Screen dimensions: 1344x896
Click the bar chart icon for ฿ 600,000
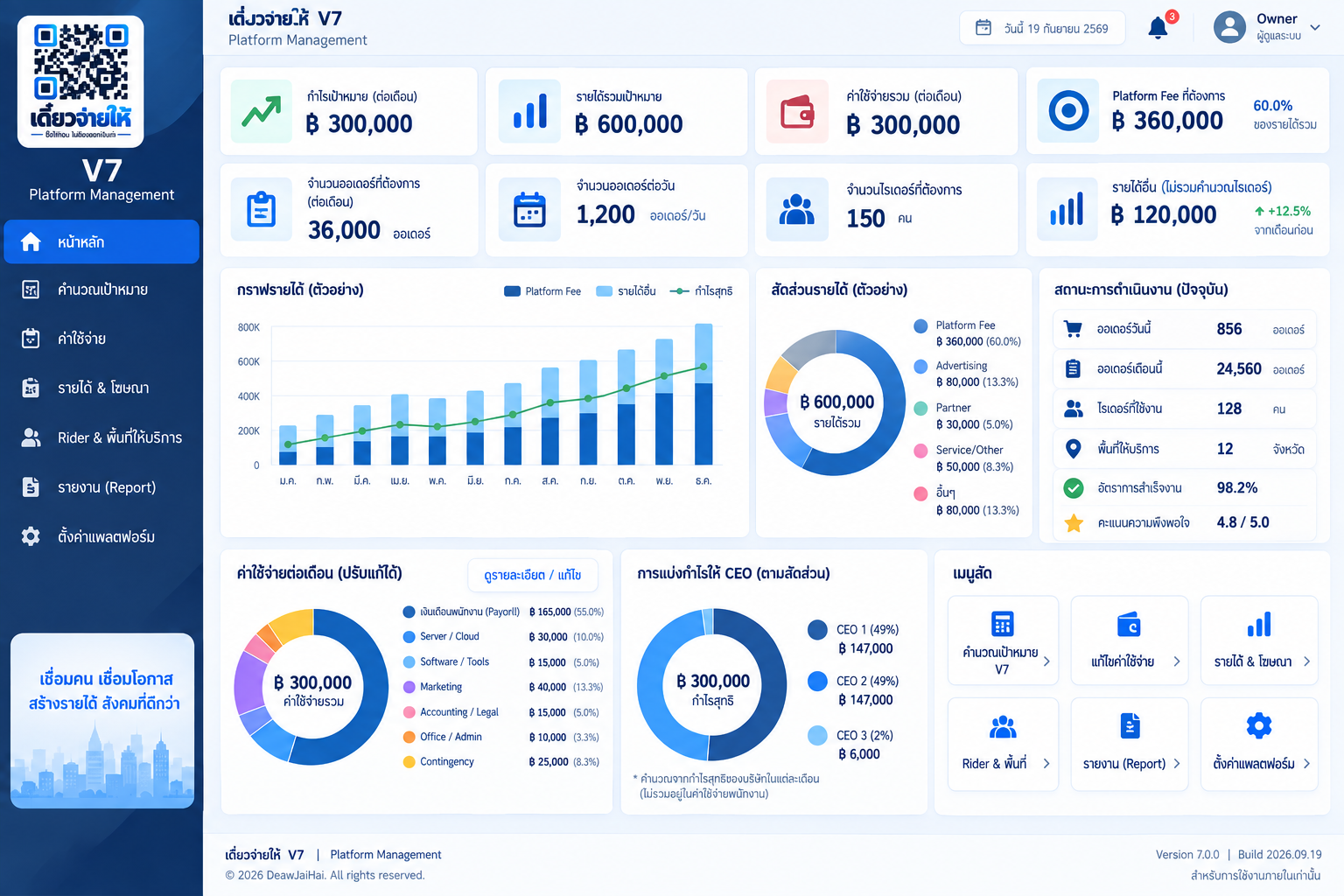(x=530, y=111)
